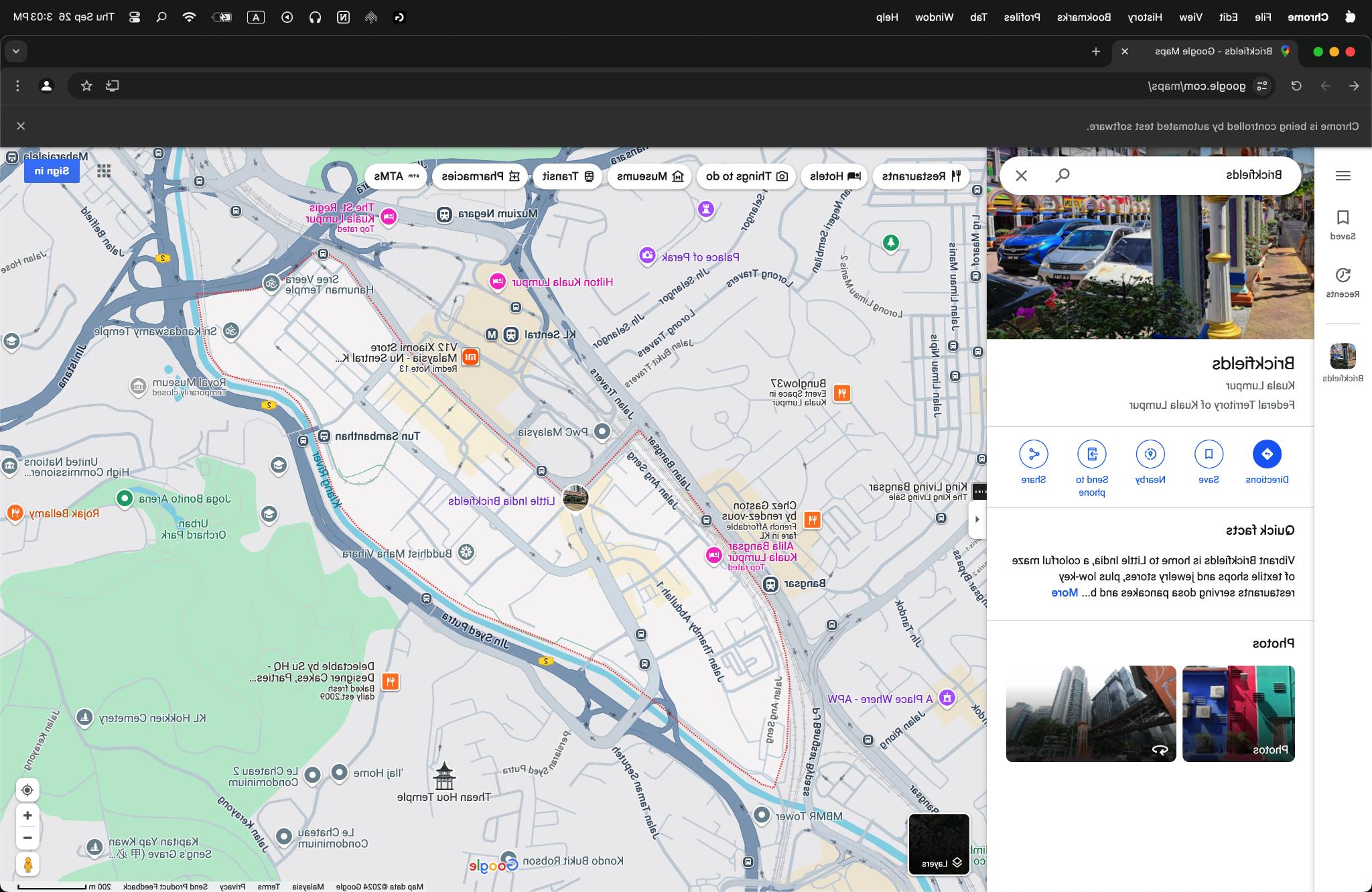This screenshot has height=892, width=1372.
Task: Click the Delectable by Su HQ pin
Action: pyautogui.click(x=391, y=682)
